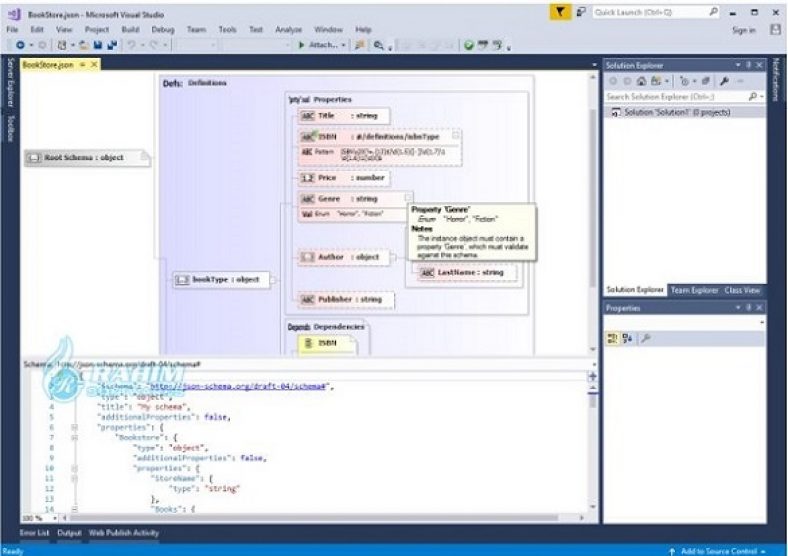This screenshot has height=556, width=788.
Task: Click Add to Source Control in status bar
Action: pos(719,551)
